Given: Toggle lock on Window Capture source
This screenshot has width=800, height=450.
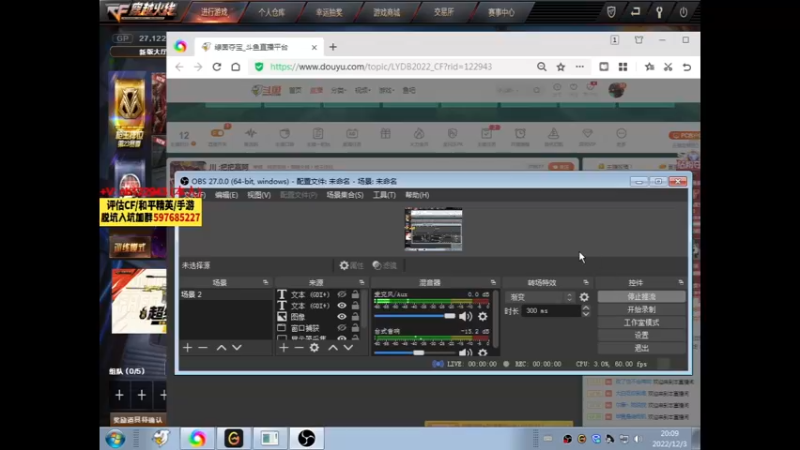Looking at the screenshot, I should pyautogui.click(x=355, y=328).
